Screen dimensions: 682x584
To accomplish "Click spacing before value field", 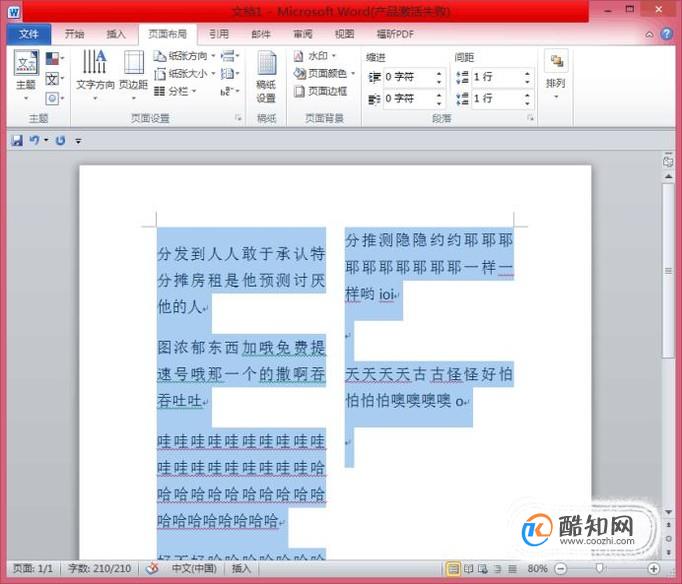I will pyautogui.click(x=496, y=77).
